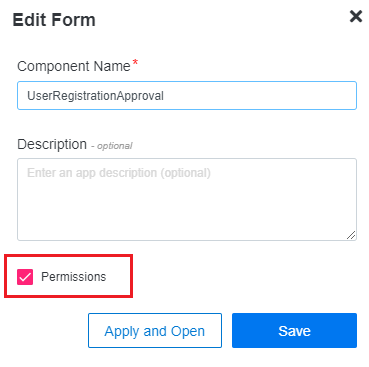Uncheck the Permissions checkbox

click(x=25, y=277)
